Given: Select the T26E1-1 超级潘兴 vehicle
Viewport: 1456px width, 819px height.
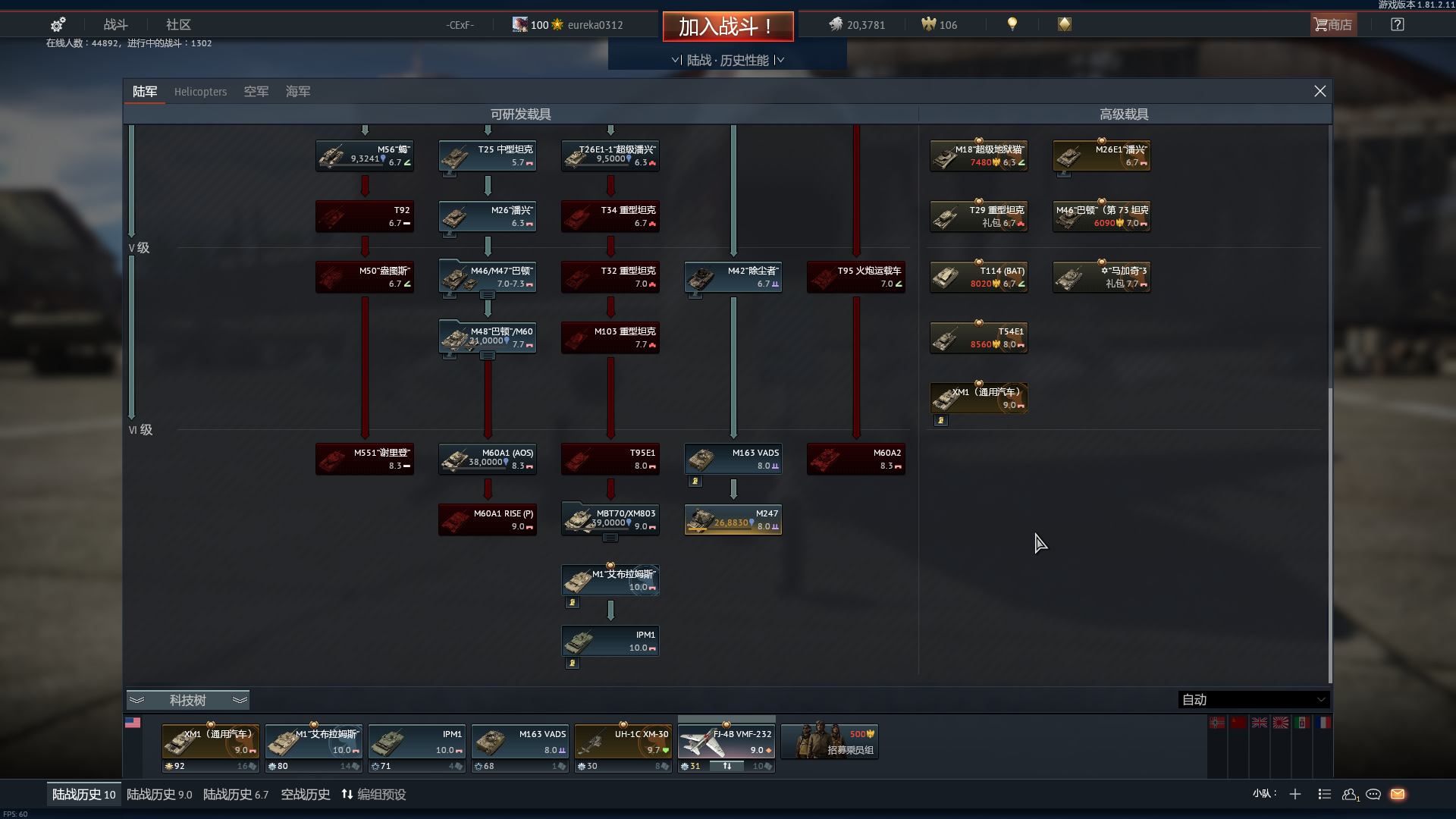Looking at the screenshot, I should tap(610, 155).
